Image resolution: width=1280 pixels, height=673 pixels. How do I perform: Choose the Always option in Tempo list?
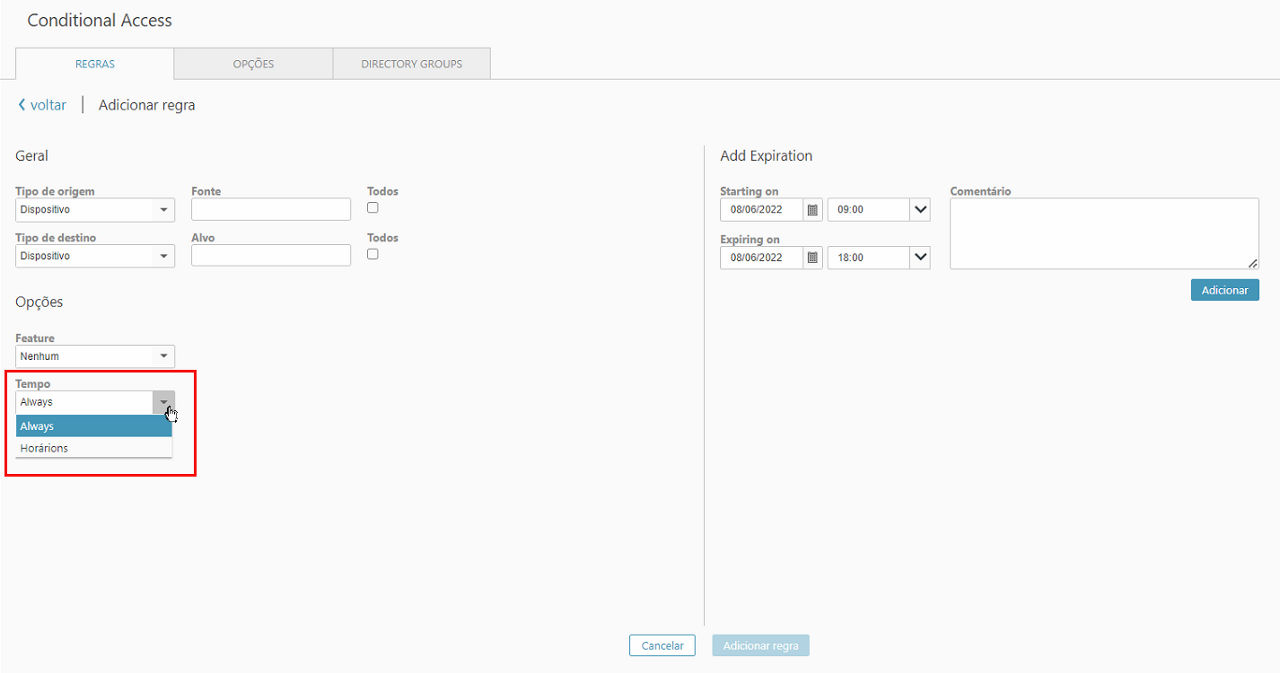tap(94, 426)
